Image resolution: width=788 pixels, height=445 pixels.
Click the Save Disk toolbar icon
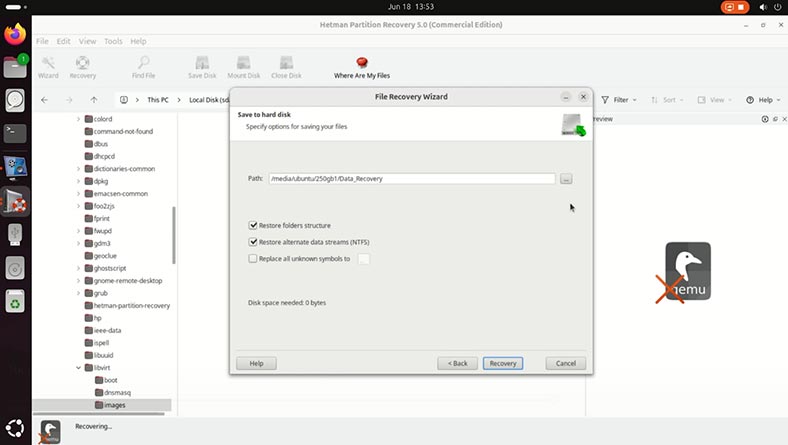[x=202, y=67]
